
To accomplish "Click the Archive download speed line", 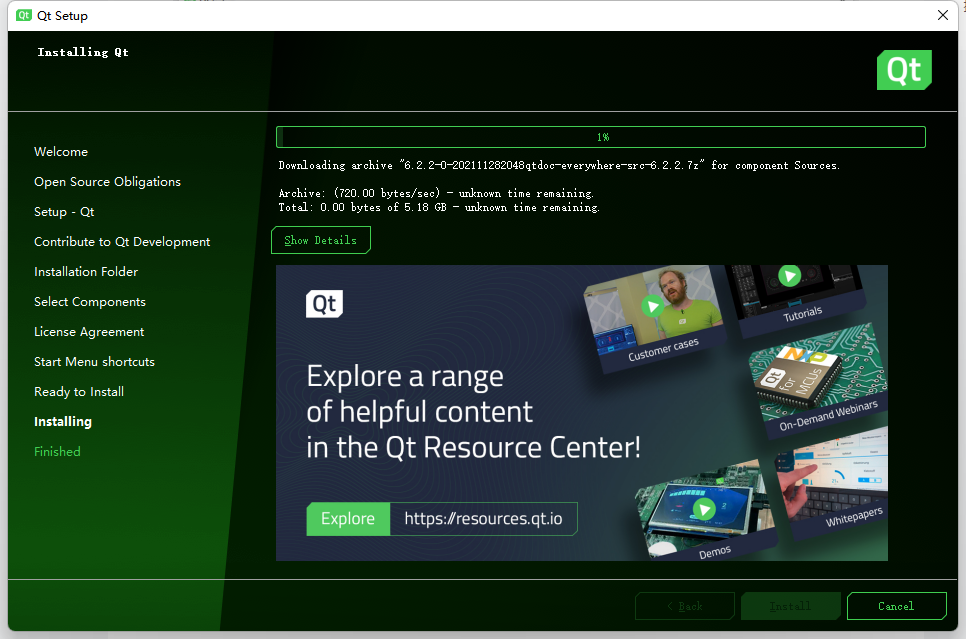I will (436, 193).
